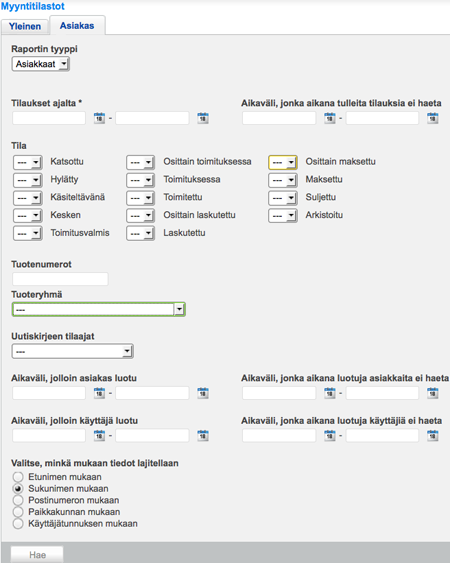
Task: Open end calendar for käyttäjä luotu period
Action: (203, 436)
